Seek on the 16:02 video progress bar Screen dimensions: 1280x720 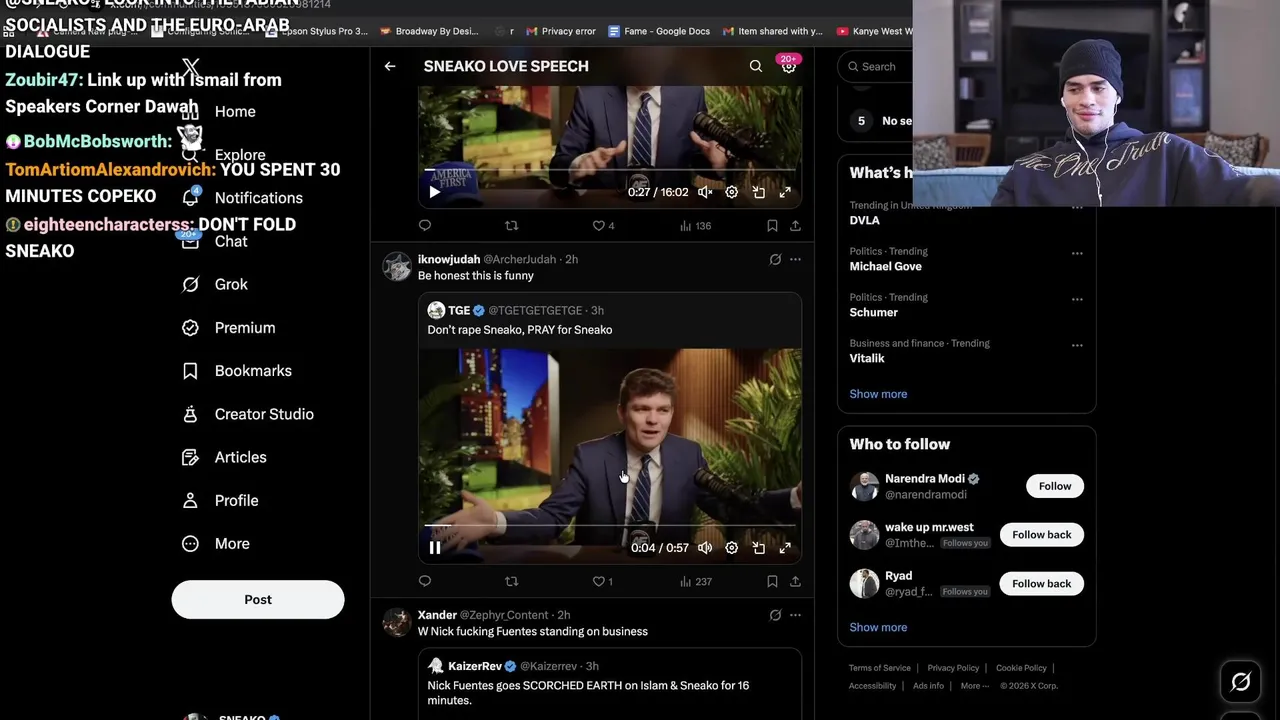pyautogui.click(x=610, y=169)
